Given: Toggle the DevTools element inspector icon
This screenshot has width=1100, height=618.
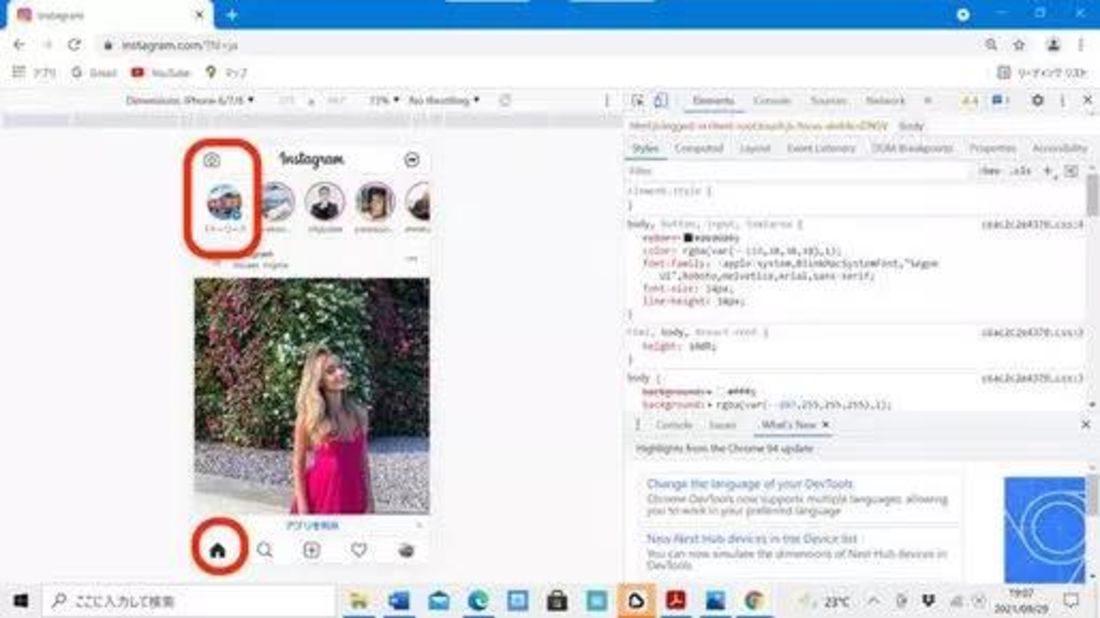Looking at the screenshot, I should point(637,101).
